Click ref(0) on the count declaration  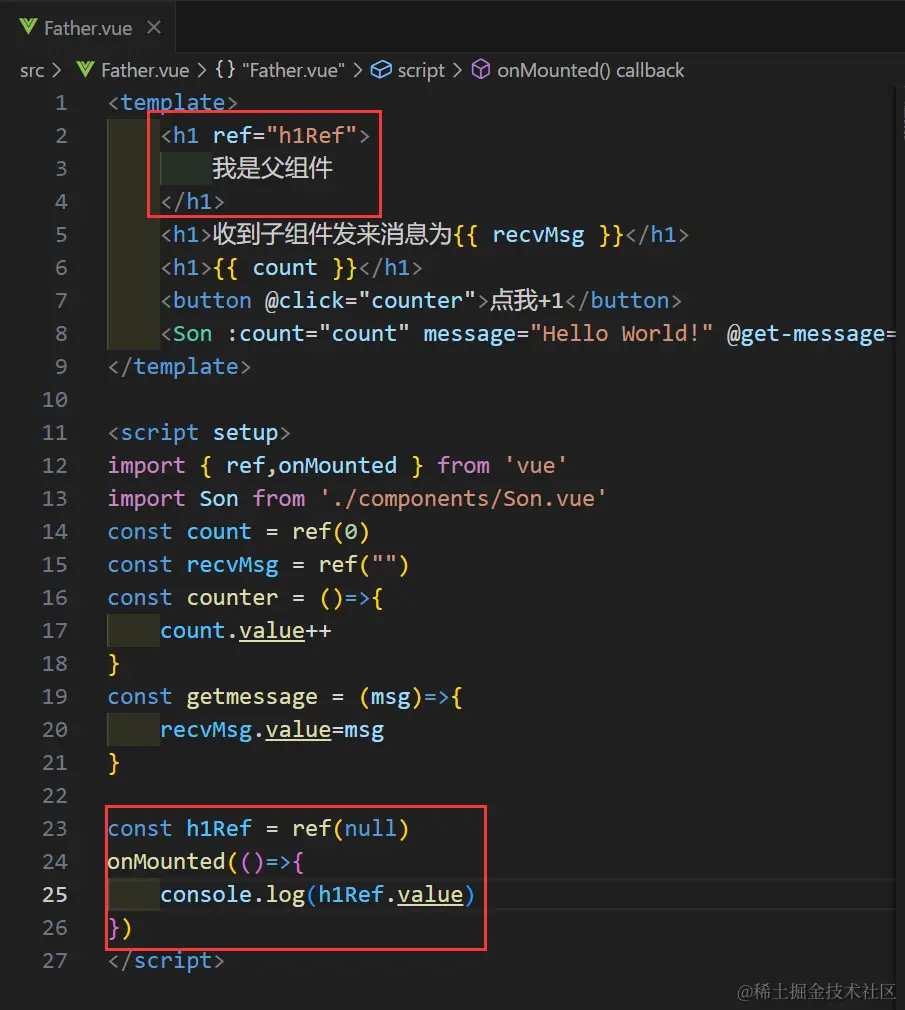click(330, 531)
